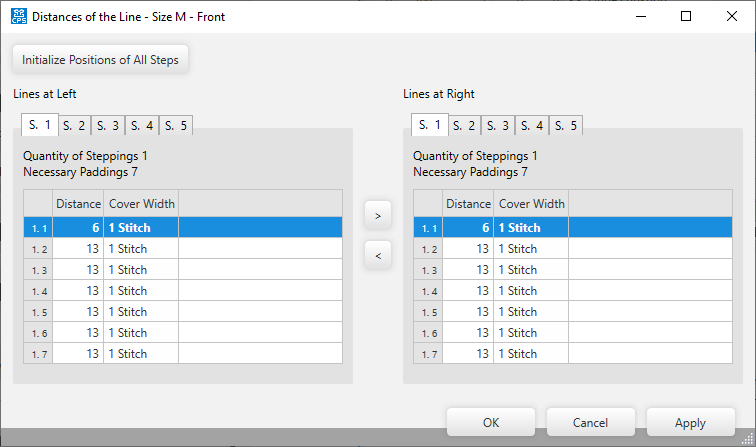756x447 pixels.
Task: Click Distance cell of left row 1.1
Action: [x=78, y=228]
